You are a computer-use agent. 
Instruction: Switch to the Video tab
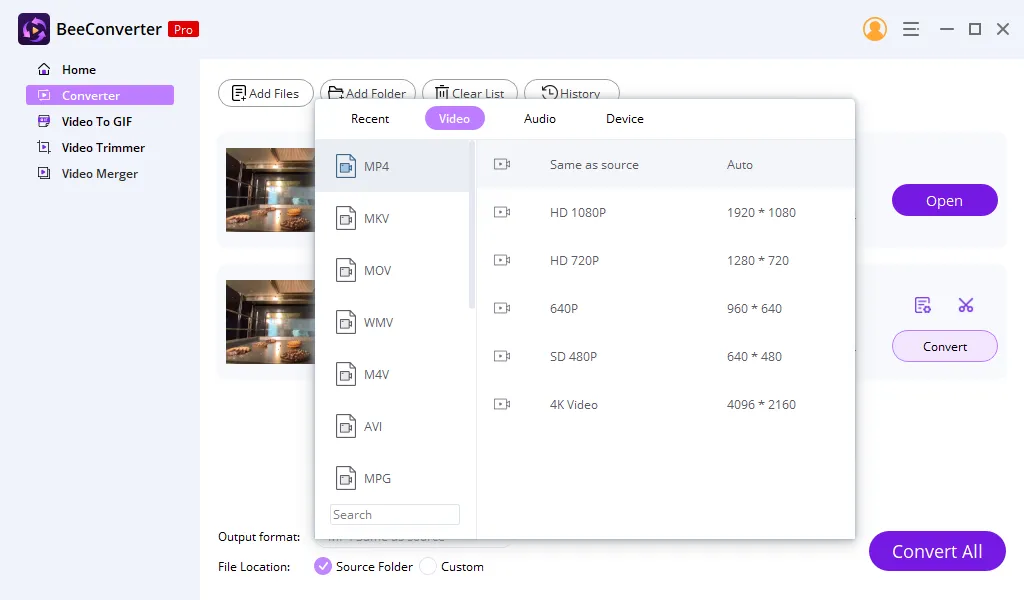tap(455, 119)
